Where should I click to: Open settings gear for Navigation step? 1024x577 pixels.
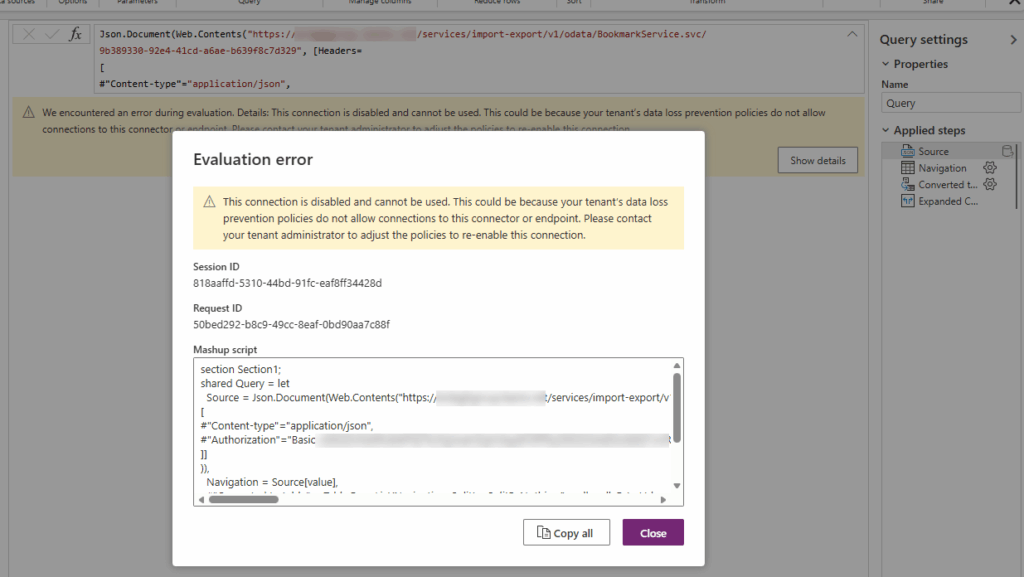pyautogui.click(x=988, y=168)
